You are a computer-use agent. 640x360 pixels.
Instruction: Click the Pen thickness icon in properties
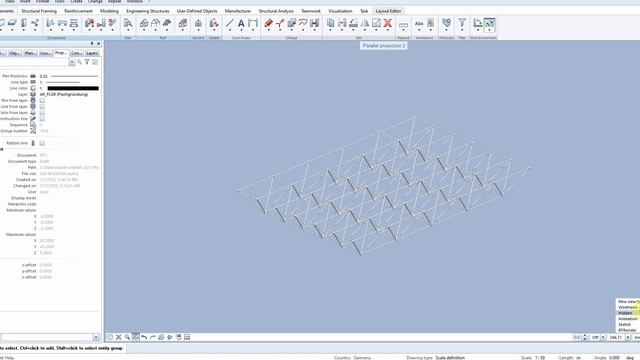(x=33, y=76)
